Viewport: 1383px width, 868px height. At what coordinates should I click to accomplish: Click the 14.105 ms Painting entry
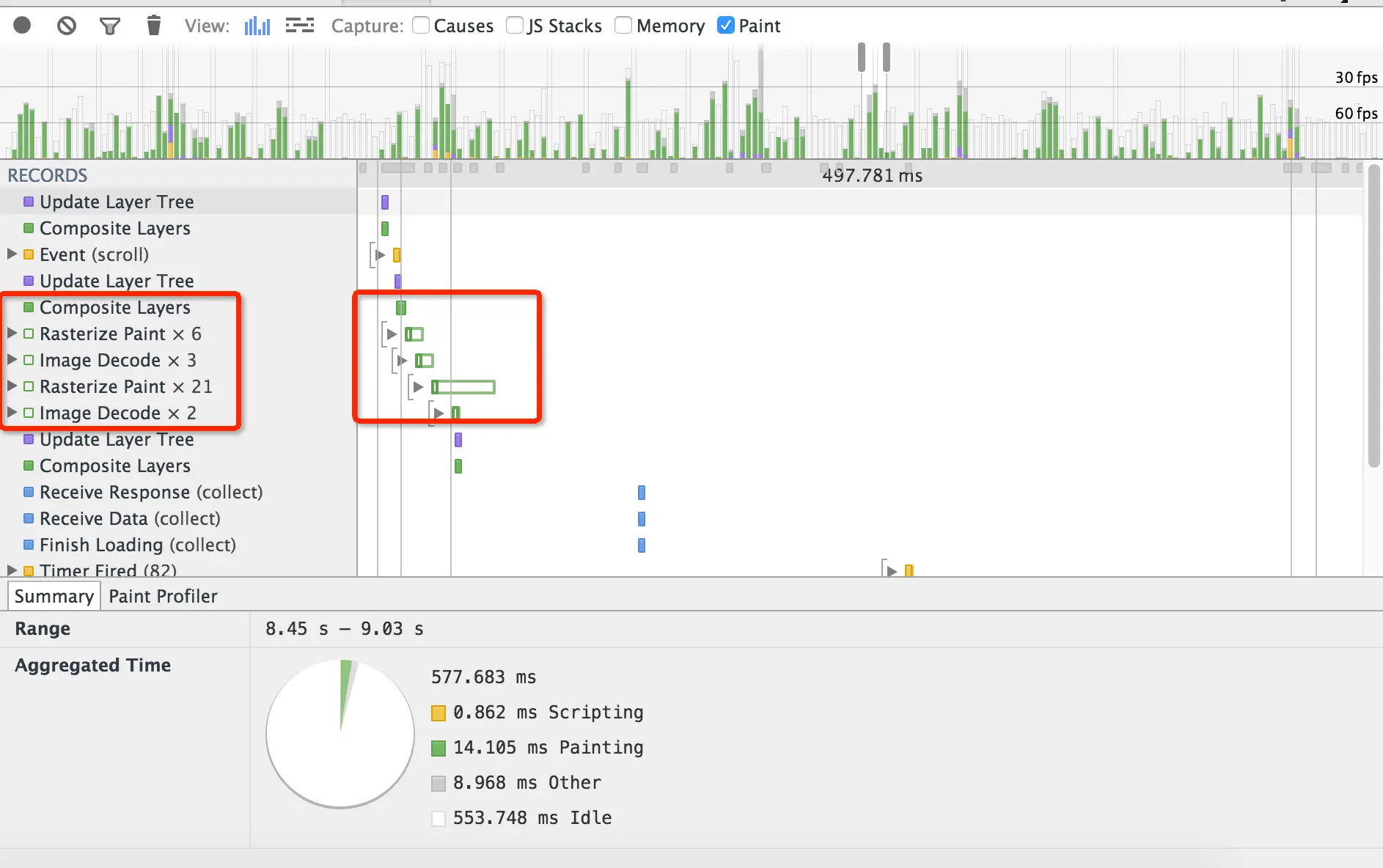pyautogui.click(x=538, y=748)
